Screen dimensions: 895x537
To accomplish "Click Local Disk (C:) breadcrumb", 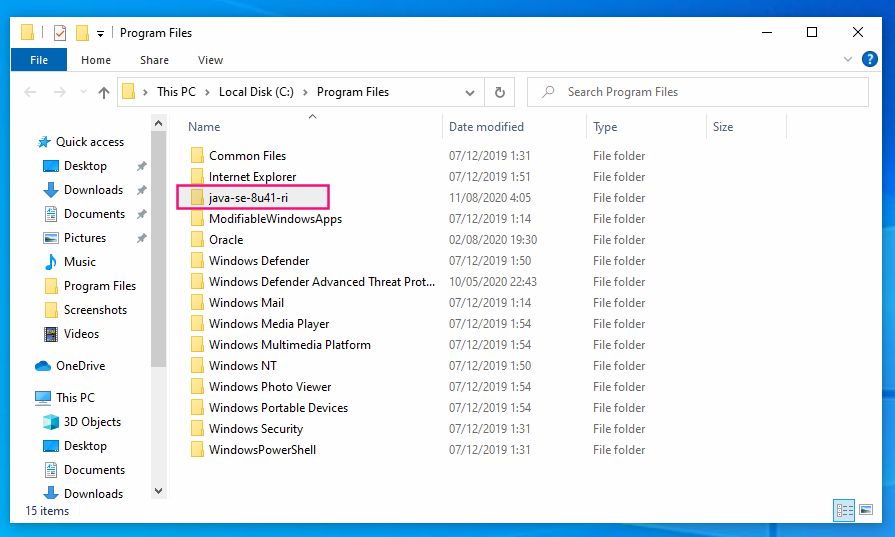I will coord(256,92).
